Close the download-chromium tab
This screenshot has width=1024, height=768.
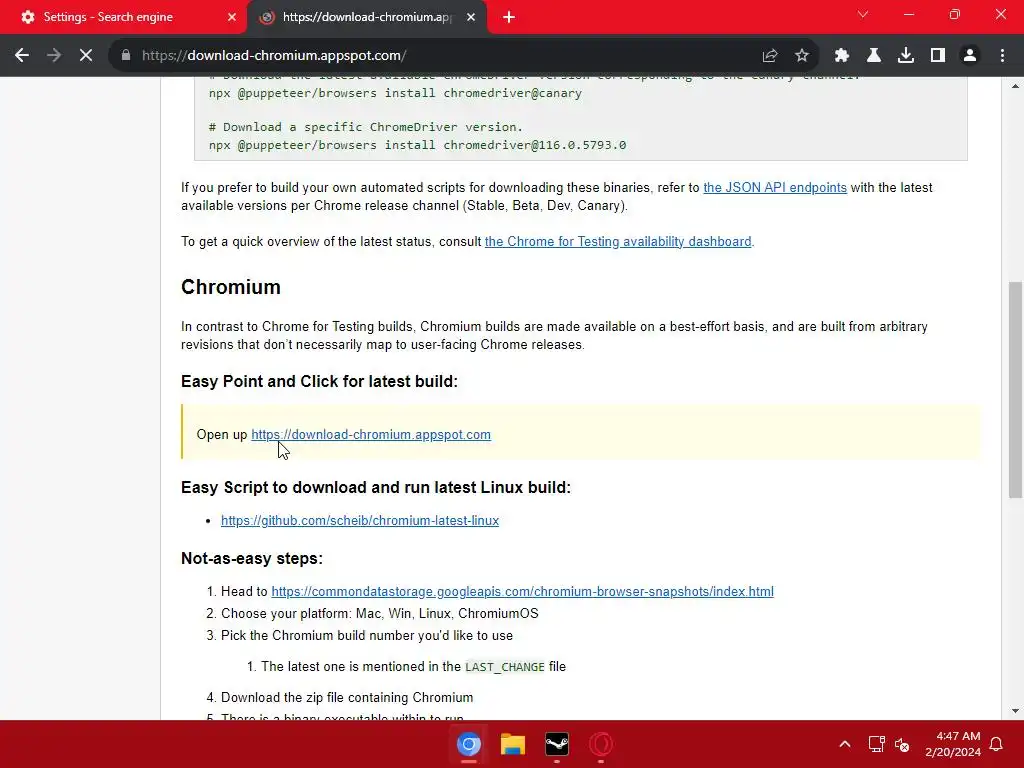[x=471, y=17]
